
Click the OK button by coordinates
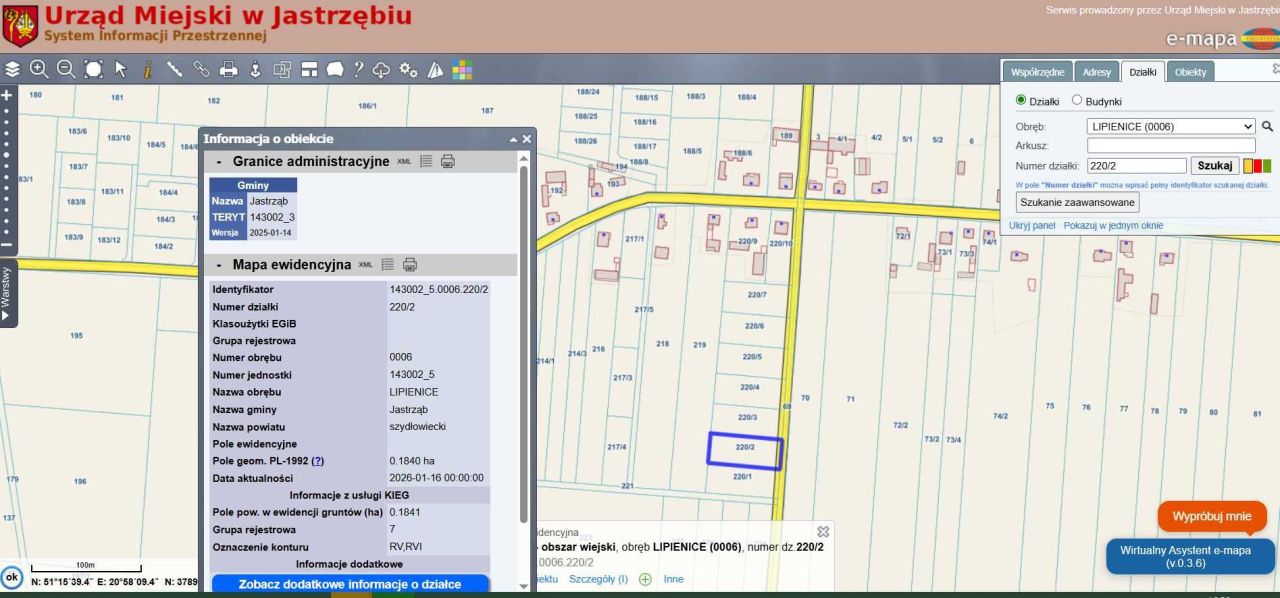[11, 579]
